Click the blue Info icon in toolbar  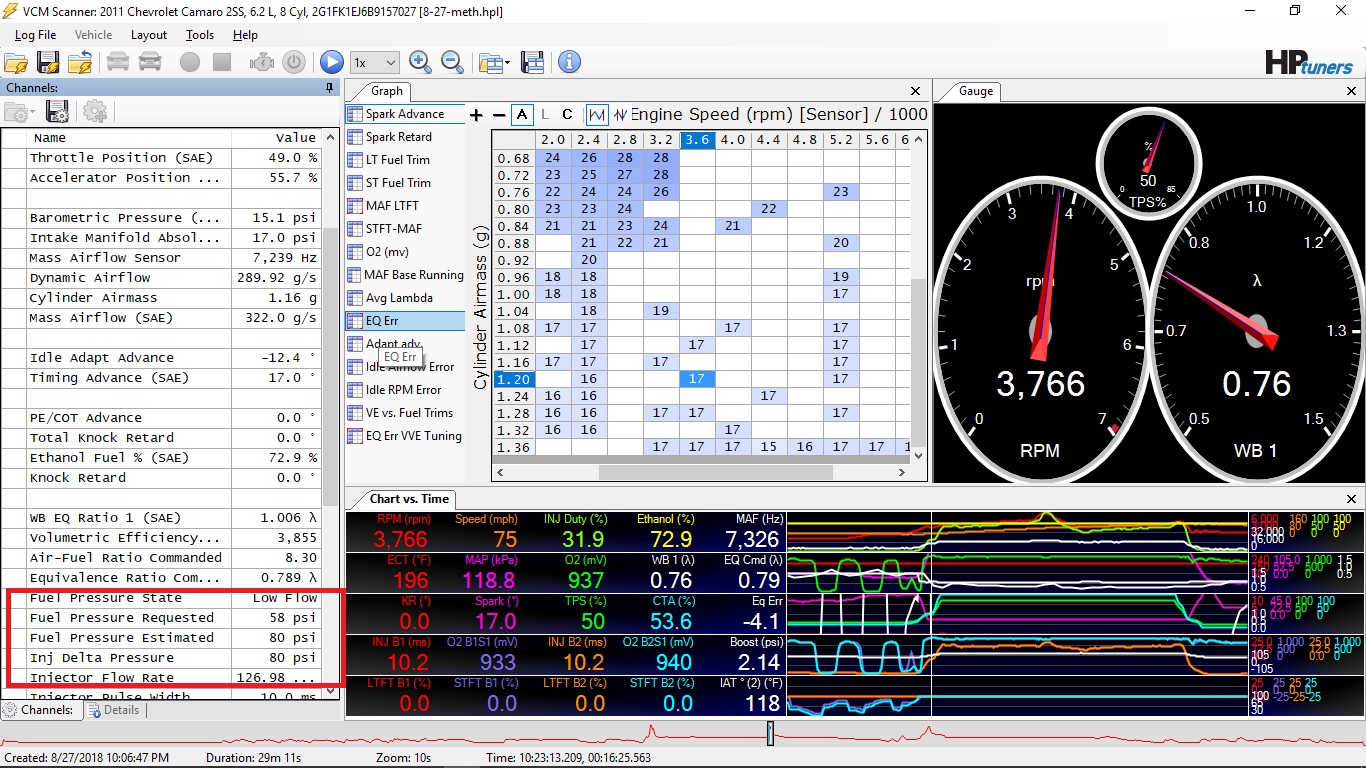569,62
